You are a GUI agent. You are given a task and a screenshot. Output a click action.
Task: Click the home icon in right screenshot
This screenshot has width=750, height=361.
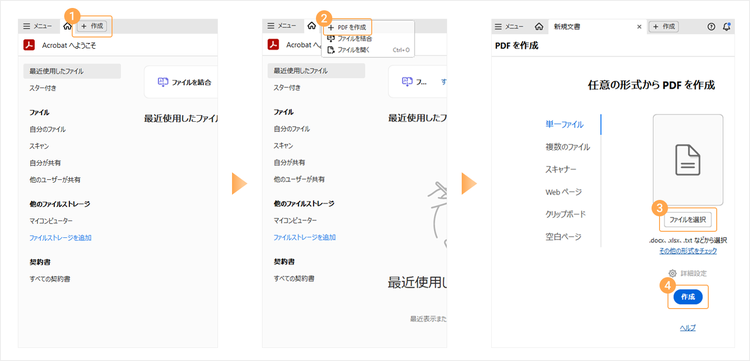[539, 27]
